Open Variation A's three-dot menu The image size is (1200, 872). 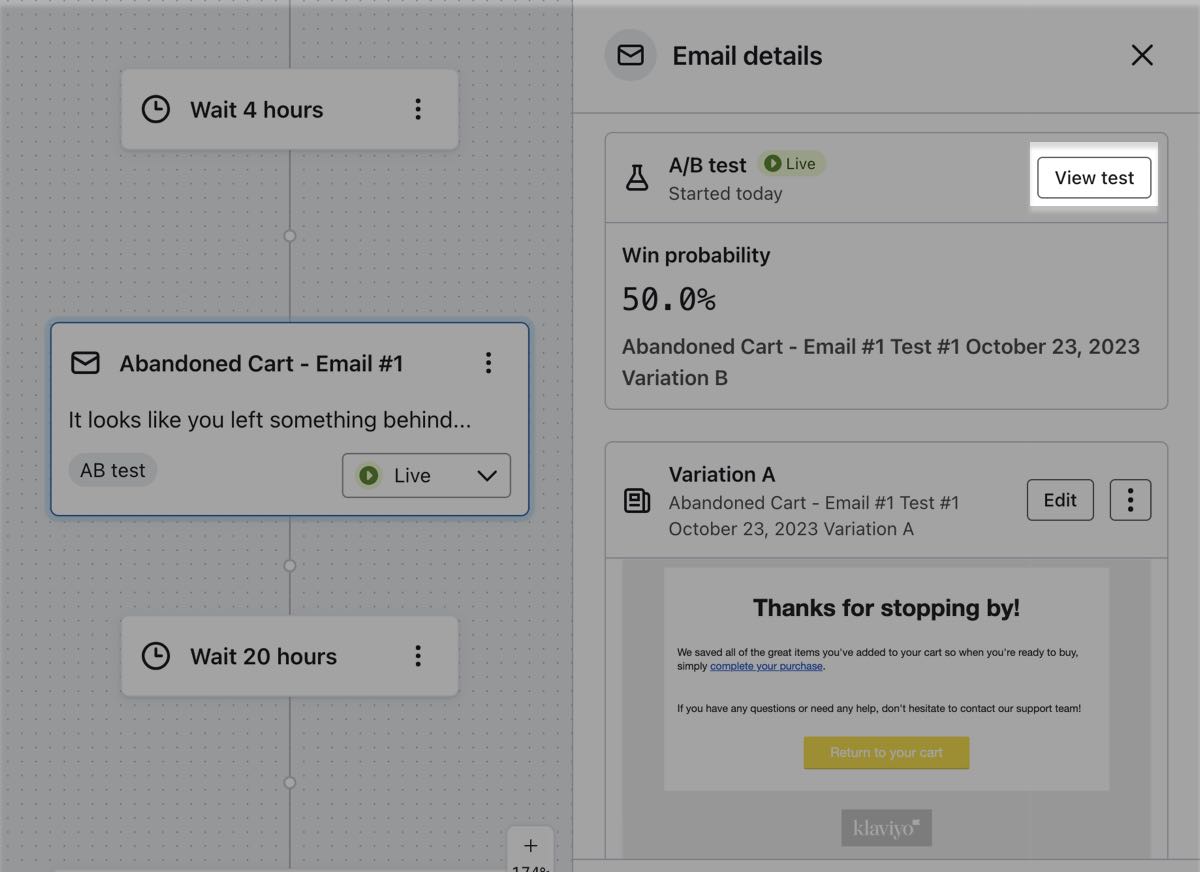[1130, 500]
